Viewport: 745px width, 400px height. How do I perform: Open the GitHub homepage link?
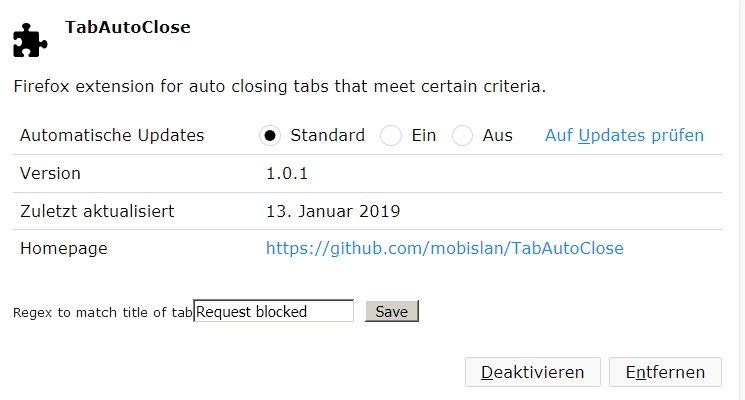444,248
